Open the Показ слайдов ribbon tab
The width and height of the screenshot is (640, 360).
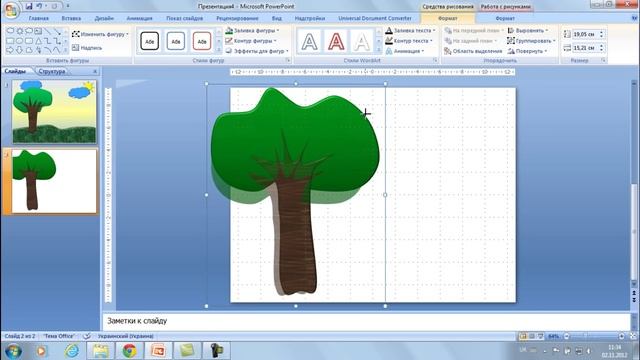point(184,18)
